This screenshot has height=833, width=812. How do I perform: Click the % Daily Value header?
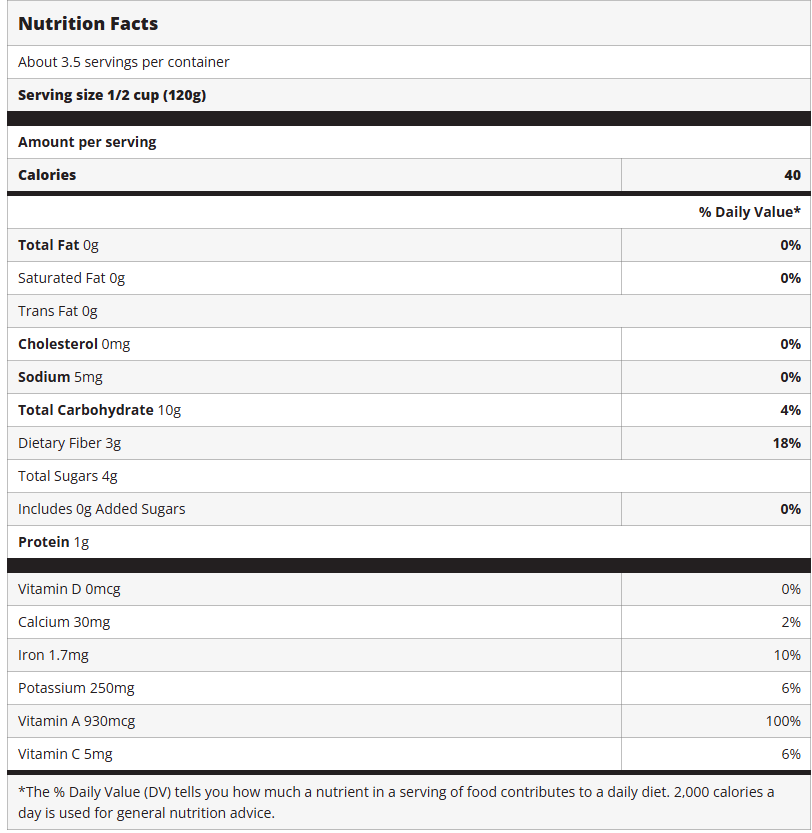coord(749,212)
